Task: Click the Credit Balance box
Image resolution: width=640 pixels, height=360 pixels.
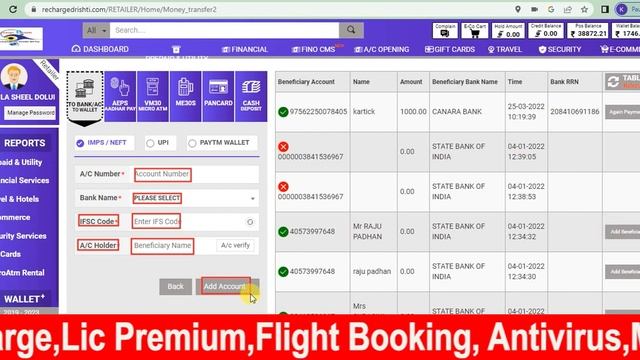Action: [x=546, y=31]
